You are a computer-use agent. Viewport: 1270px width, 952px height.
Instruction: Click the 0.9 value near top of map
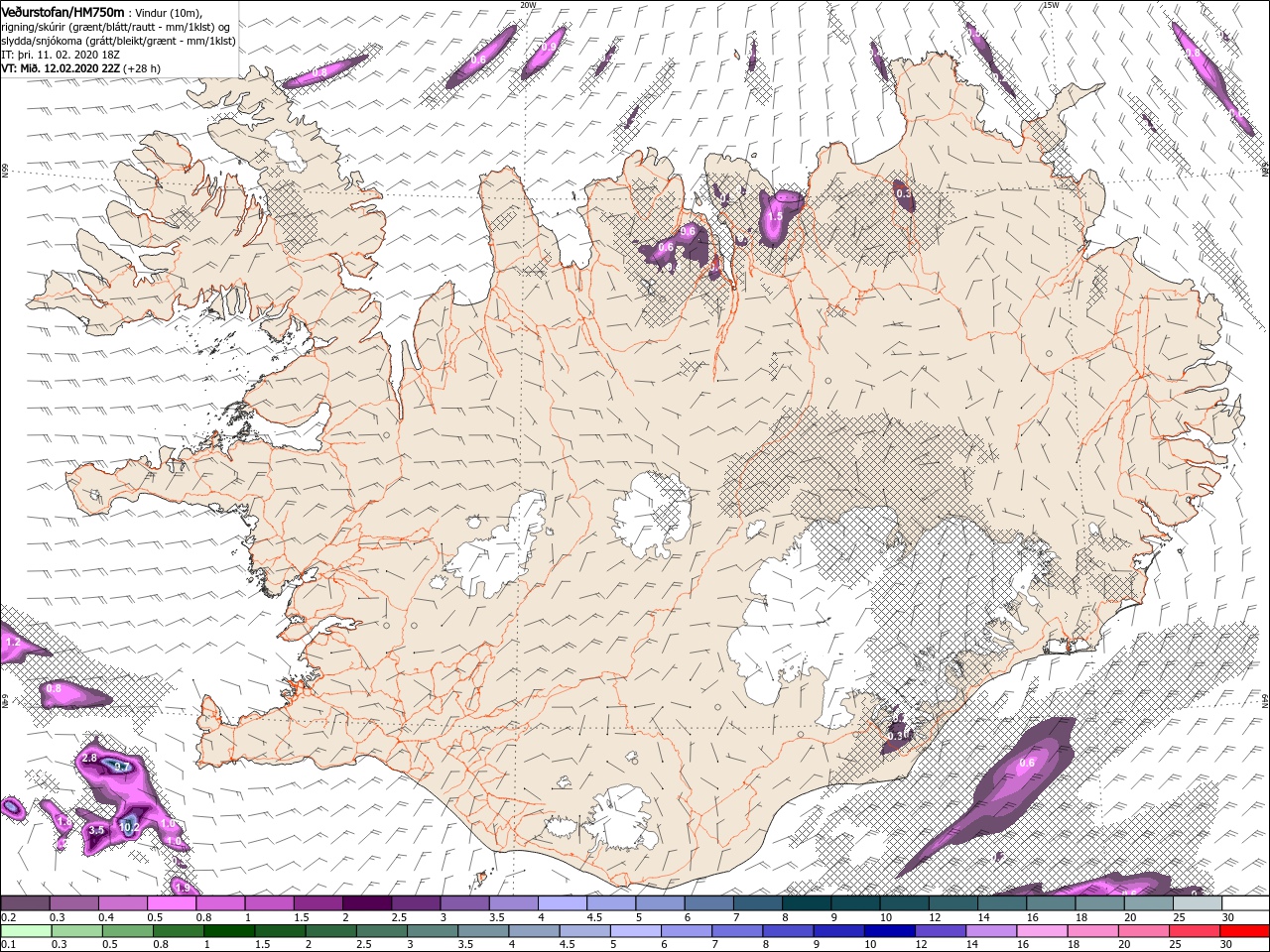[549, 47]
